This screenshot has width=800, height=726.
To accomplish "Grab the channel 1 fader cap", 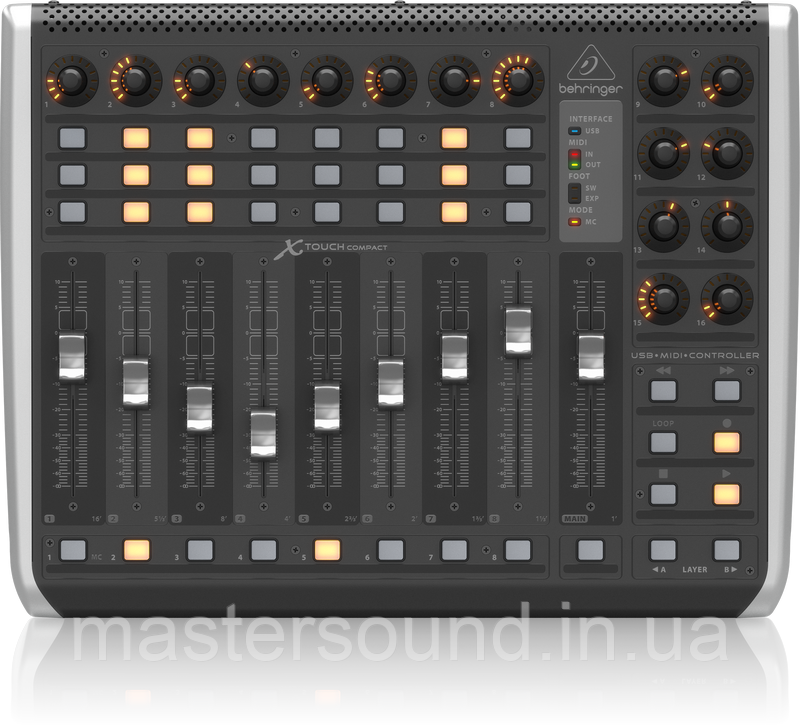I will (72, 357).
